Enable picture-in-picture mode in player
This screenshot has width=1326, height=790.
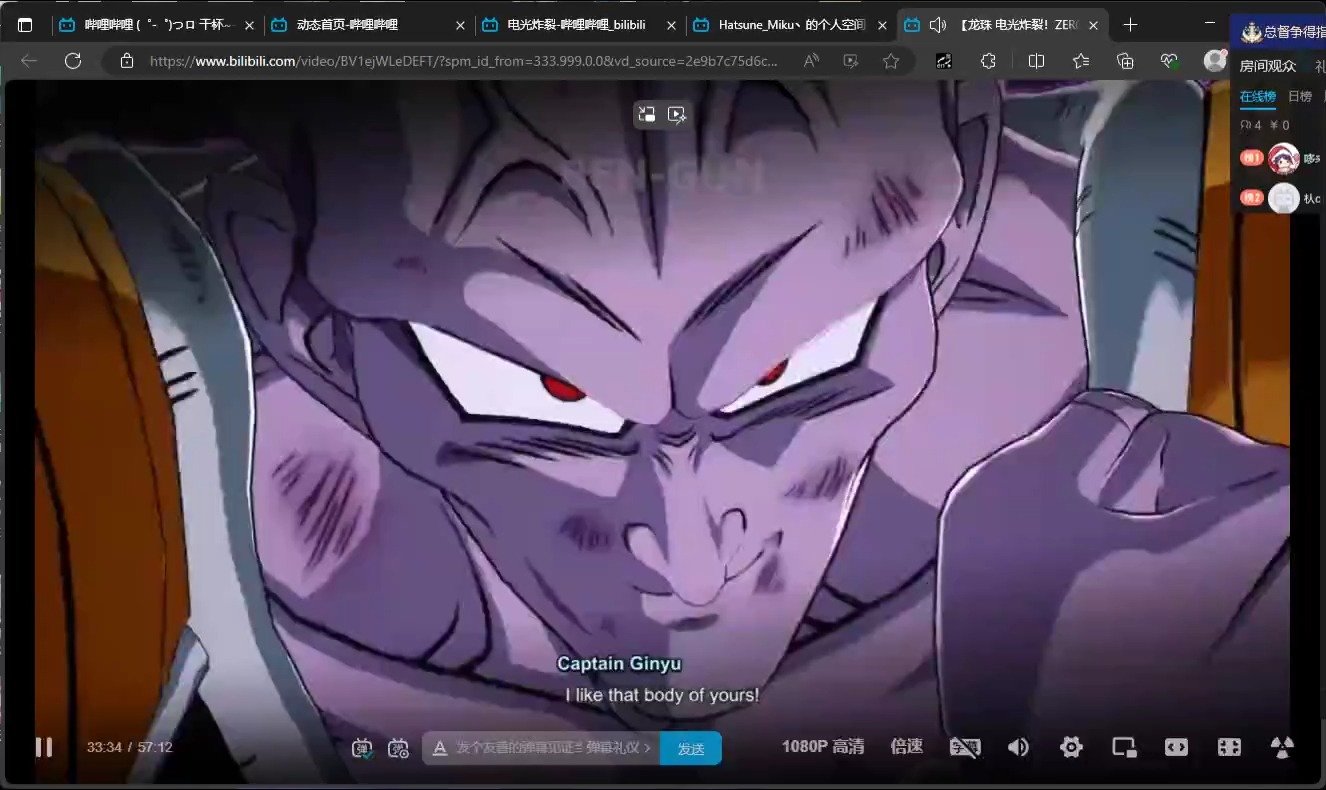[x=1124, y=747]
